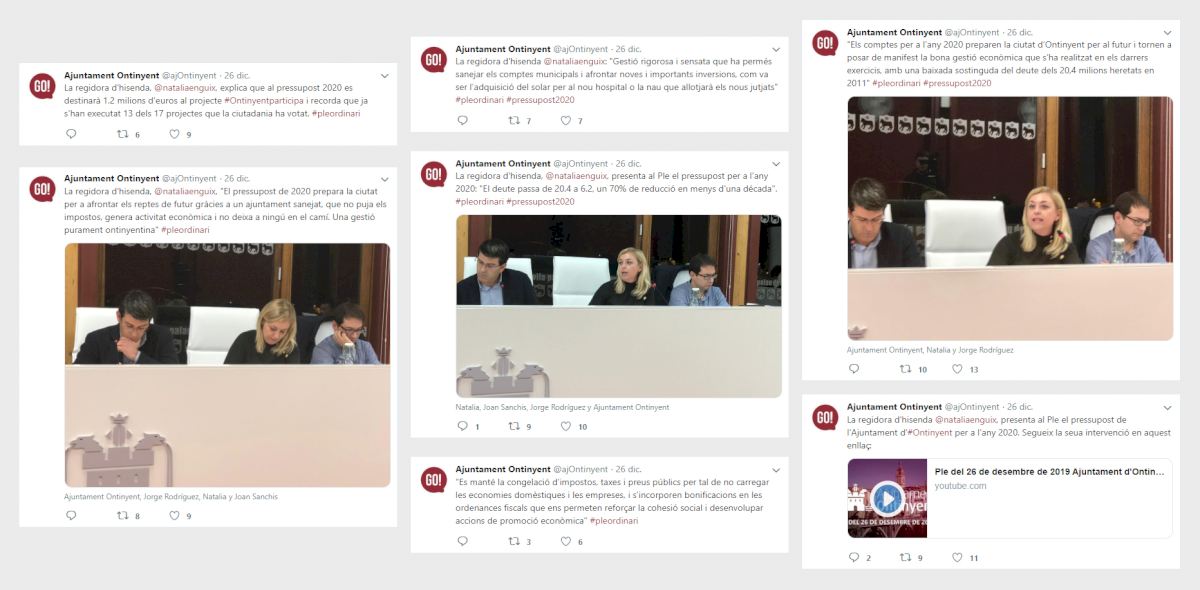
Task: Reply to the 'congelació d'impostos' tweet
Action: 462,541
